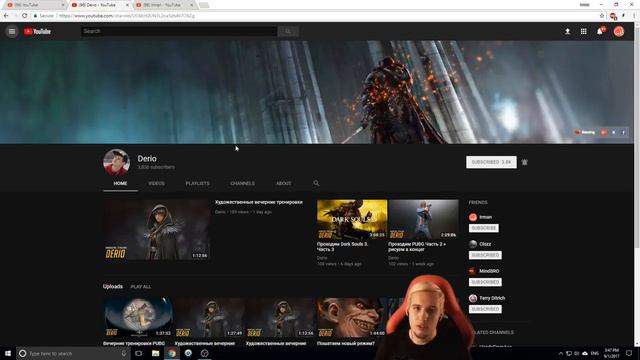
Task: Reload the page via the refresh icon
Action: point(24,16)
